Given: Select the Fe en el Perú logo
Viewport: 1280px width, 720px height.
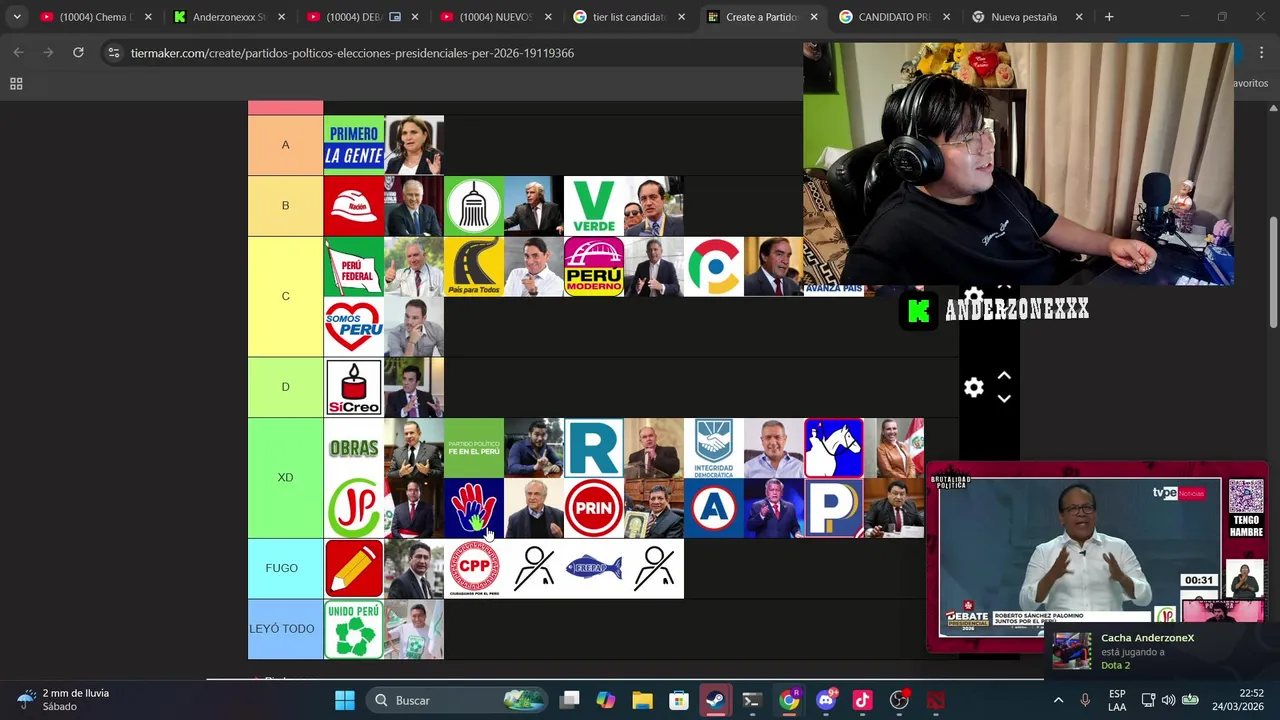Looking at the screenshot, I should (474, 448).
